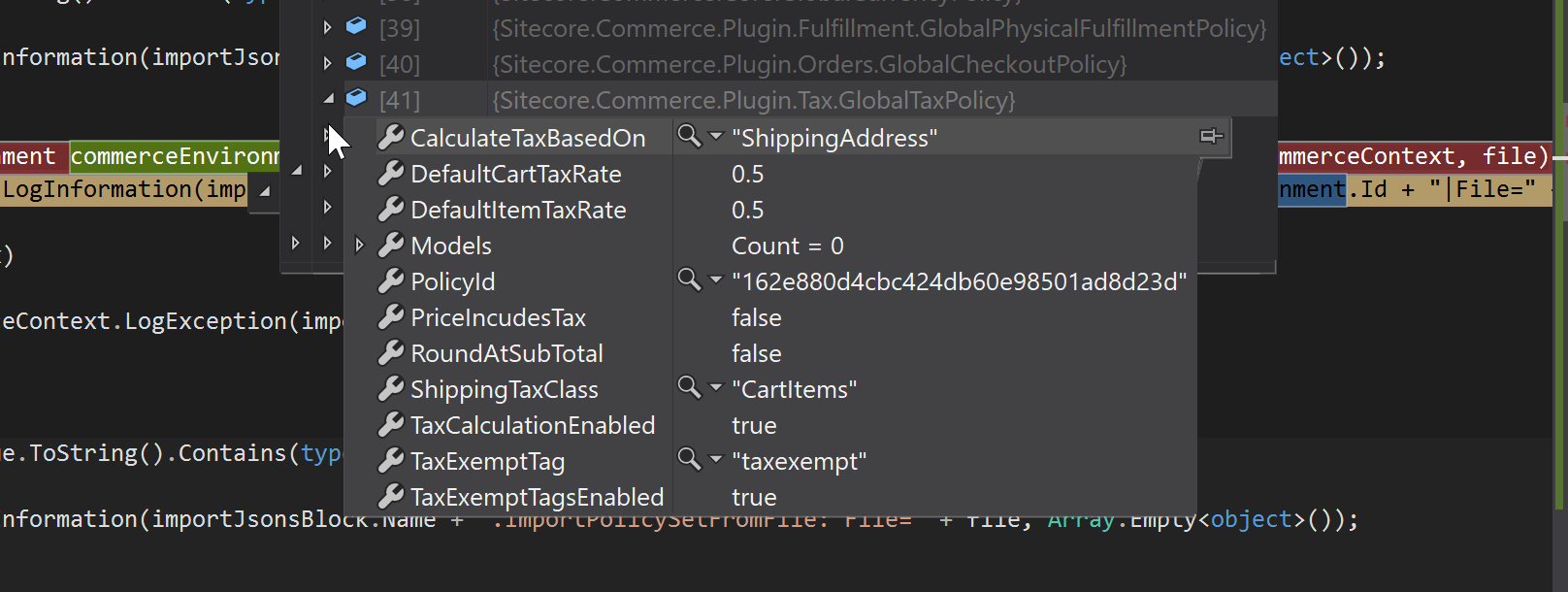Screen dimensions: 1568x592
Task: Click the wrench icon beside DefaultCartTaxRate
Action: coord(391,174)
